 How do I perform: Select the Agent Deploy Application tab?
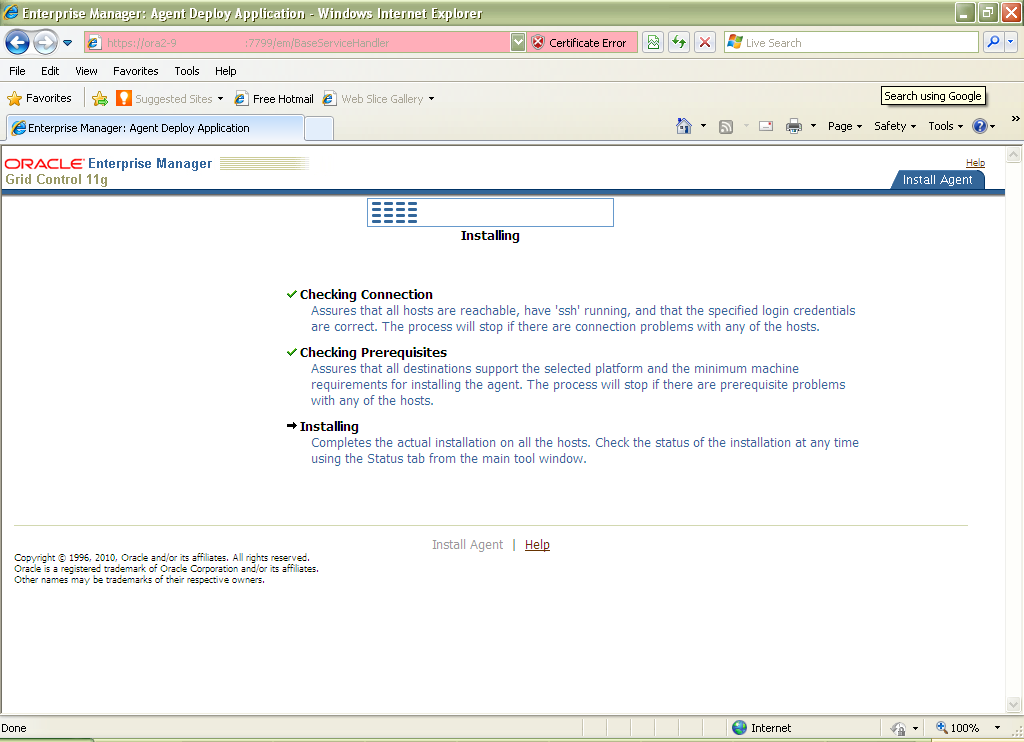coord(154,128)
